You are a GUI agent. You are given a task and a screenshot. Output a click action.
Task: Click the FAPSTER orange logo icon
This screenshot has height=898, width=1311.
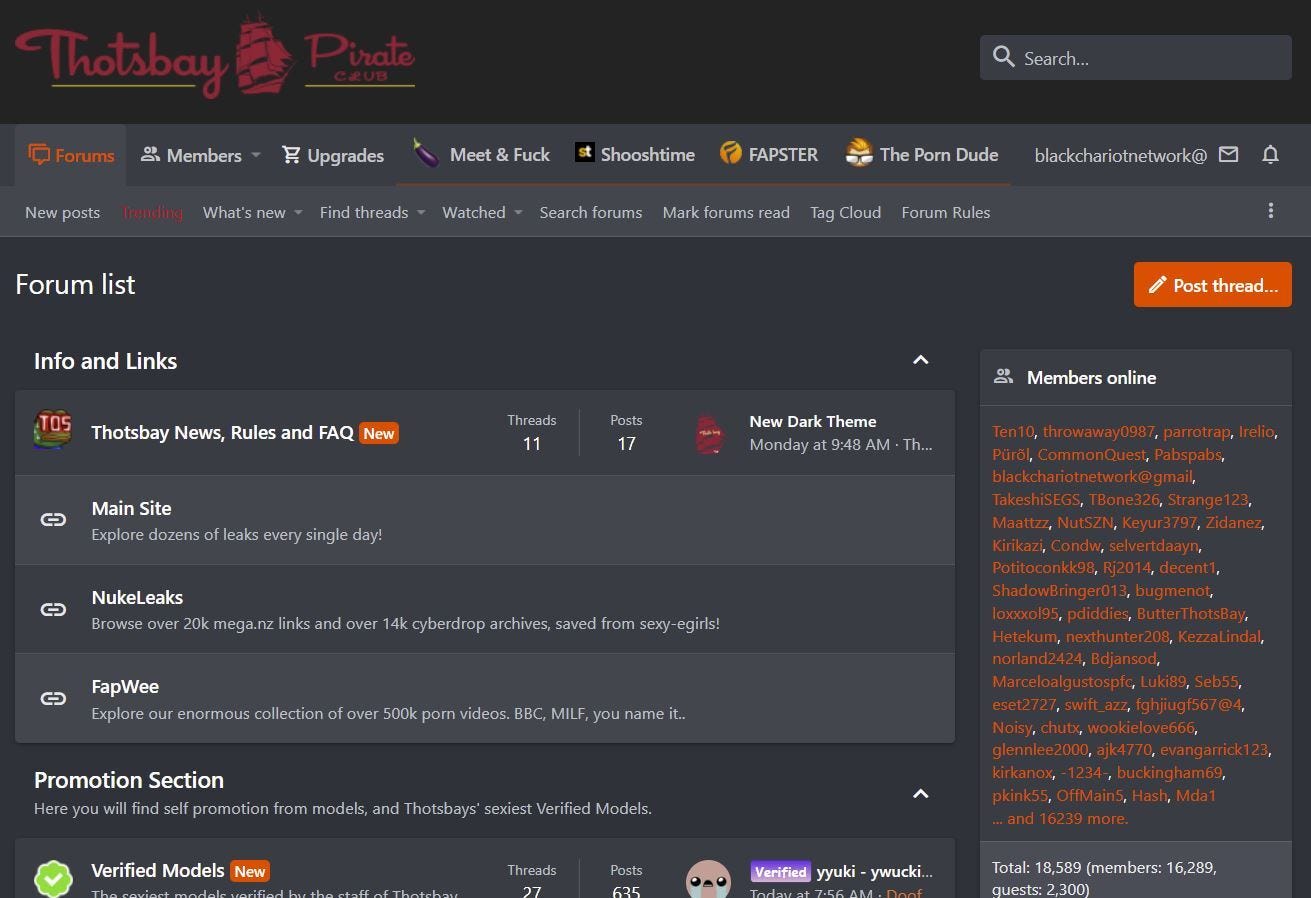coord(731,154)
